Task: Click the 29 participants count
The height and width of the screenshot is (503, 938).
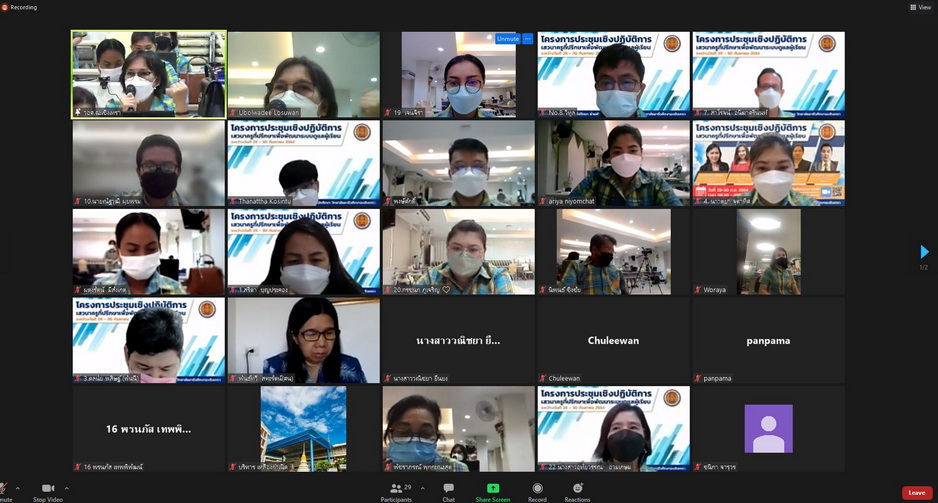Action: tap(407, 487)
